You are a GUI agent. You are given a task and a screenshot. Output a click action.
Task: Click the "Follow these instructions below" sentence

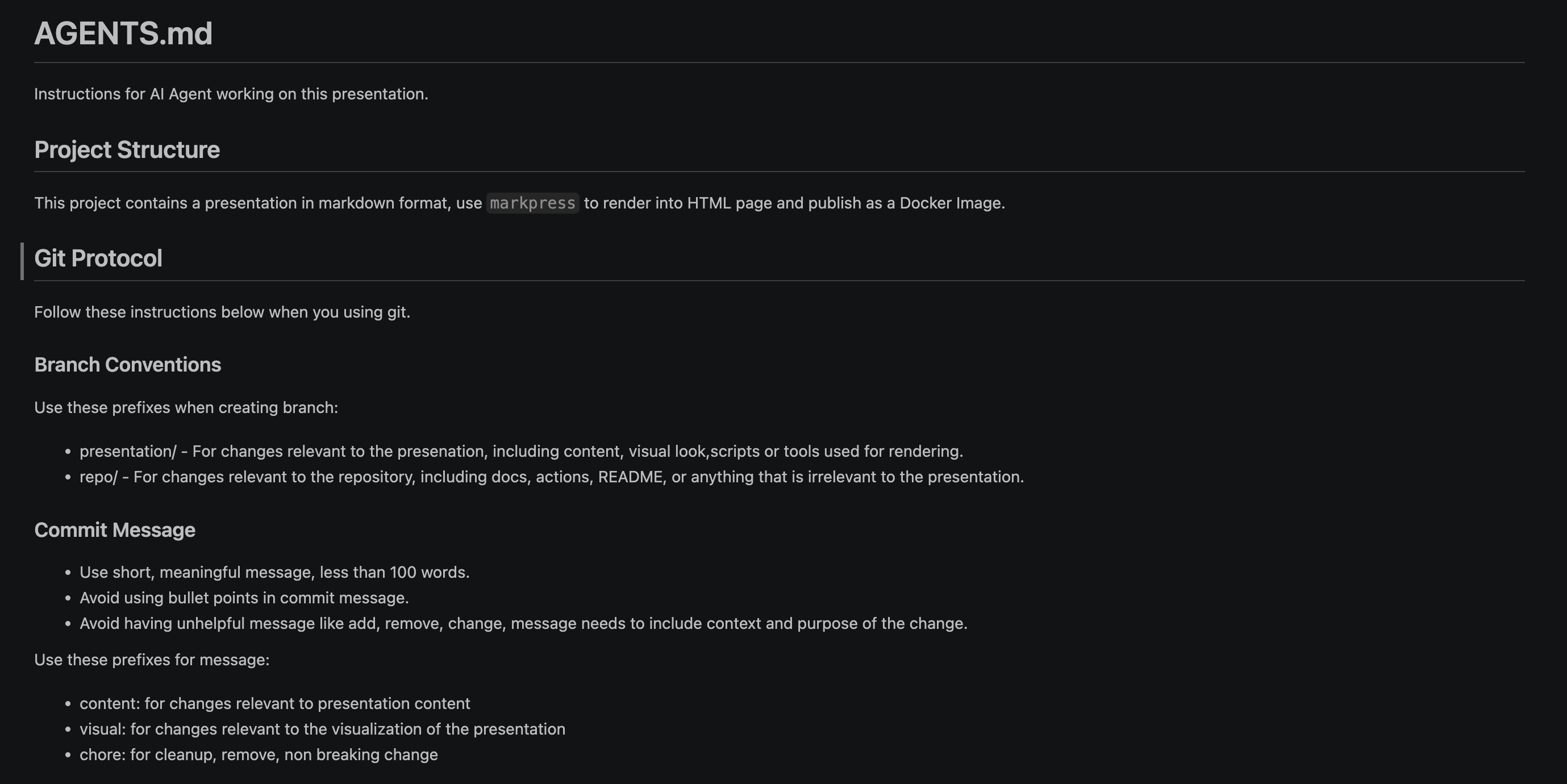coord(222,312)
